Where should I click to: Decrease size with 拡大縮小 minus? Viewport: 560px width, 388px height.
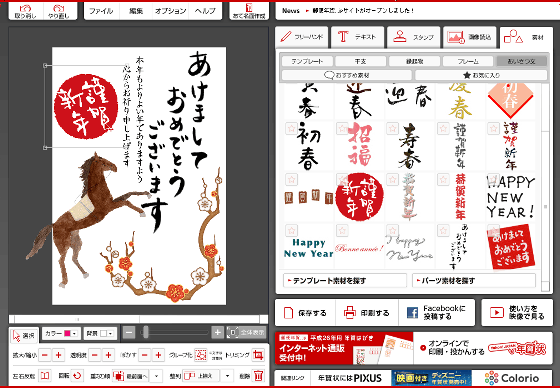(x=44, y=355)
